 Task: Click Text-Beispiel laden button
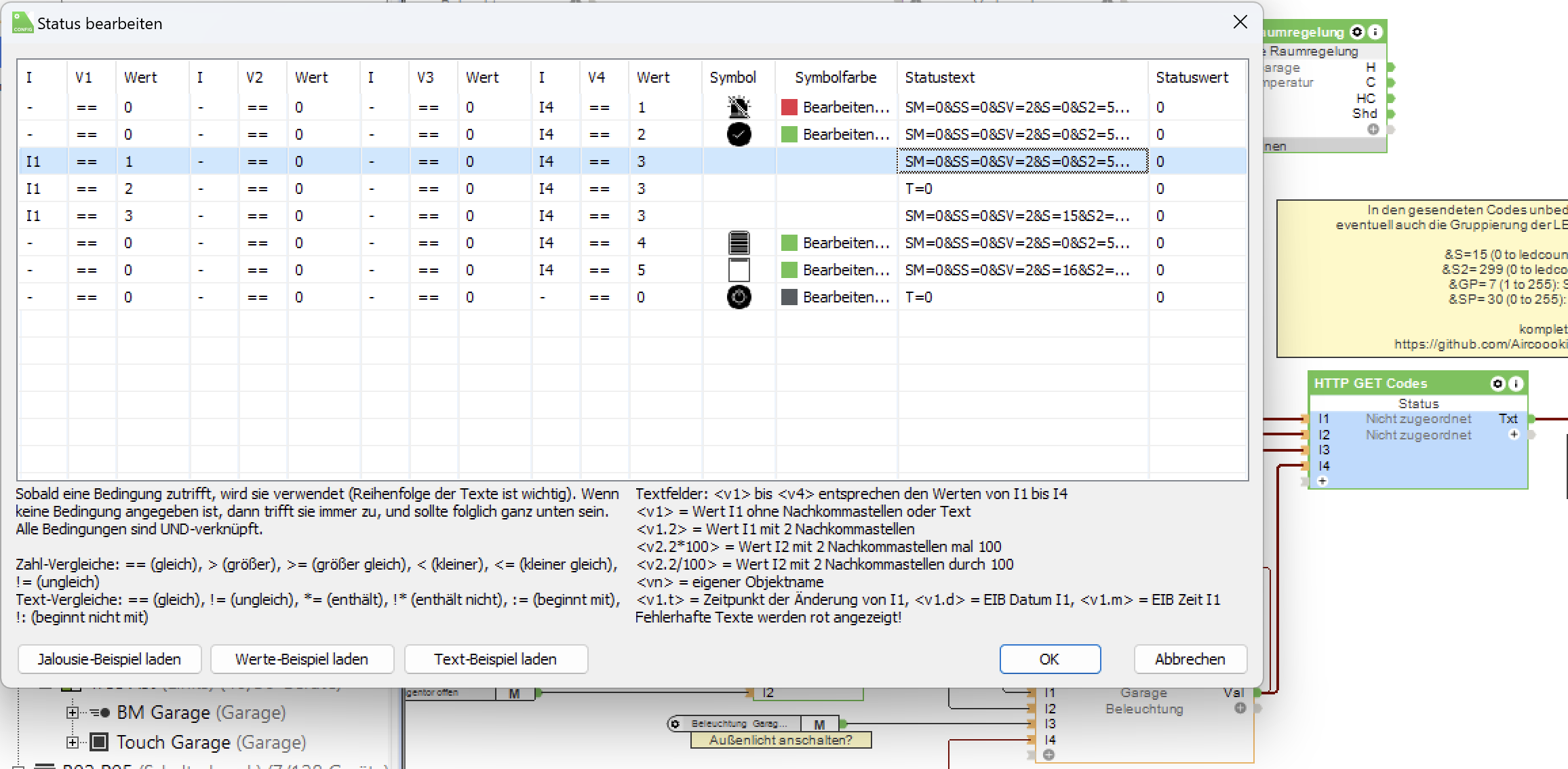point(496,659)
